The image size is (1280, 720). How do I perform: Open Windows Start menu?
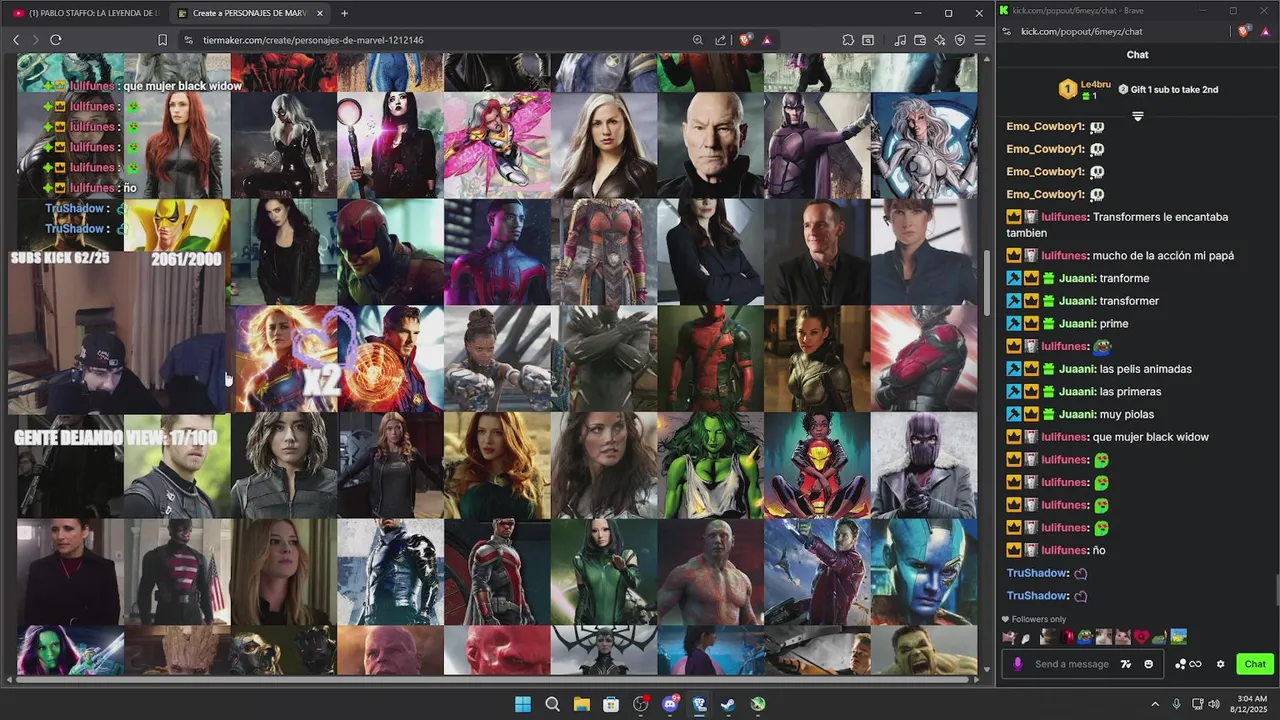click(x=523, y=704)
